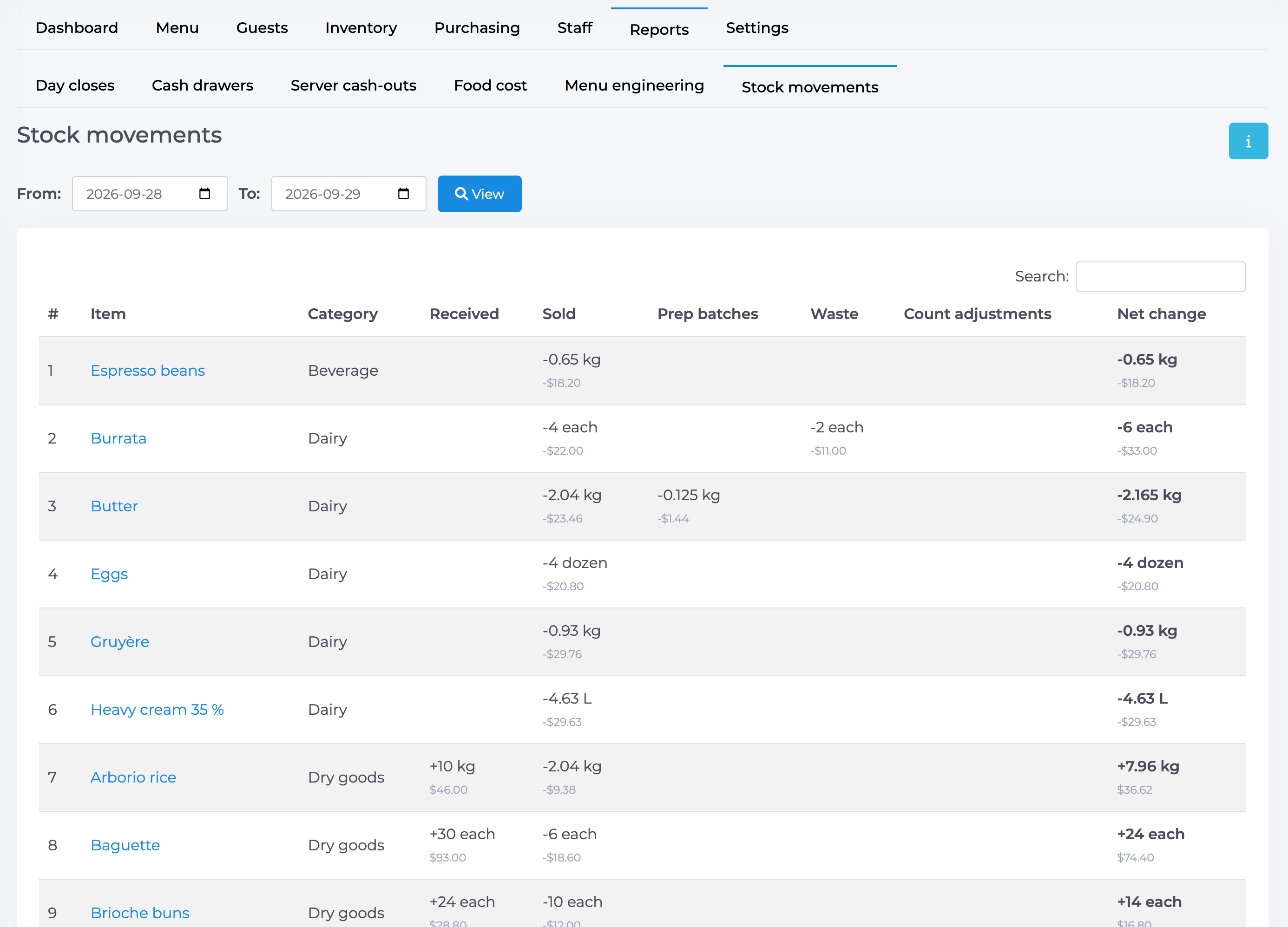The width and height of the screenshot is (1288, 927).
Task: Sort by Prep batches column header
Action: 708,313
